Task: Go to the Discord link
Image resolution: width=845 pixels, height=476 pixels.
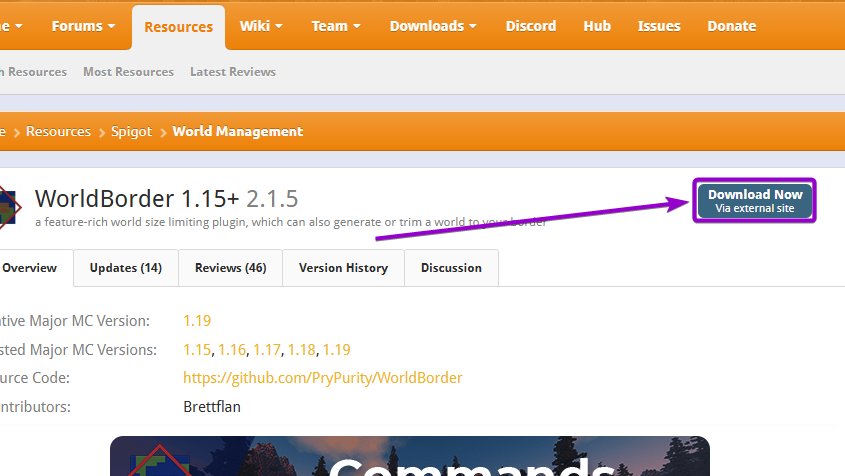Action: click(531, 26)
